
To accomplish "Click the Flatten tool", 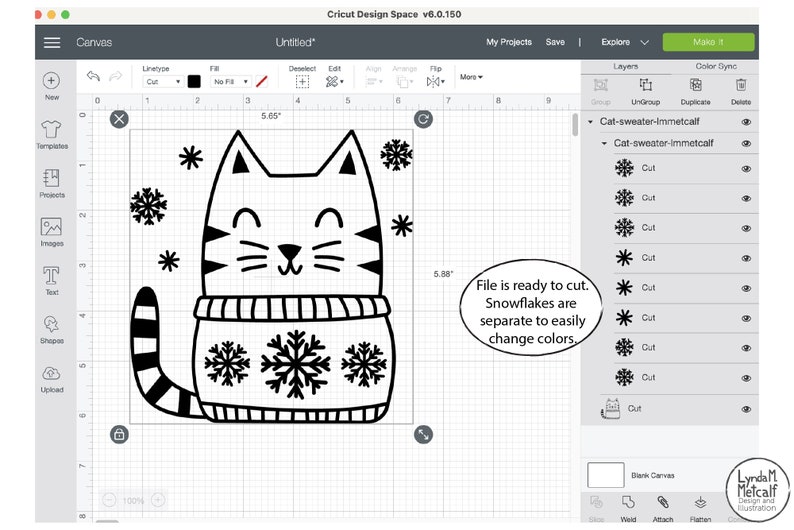I will point(700,508).
